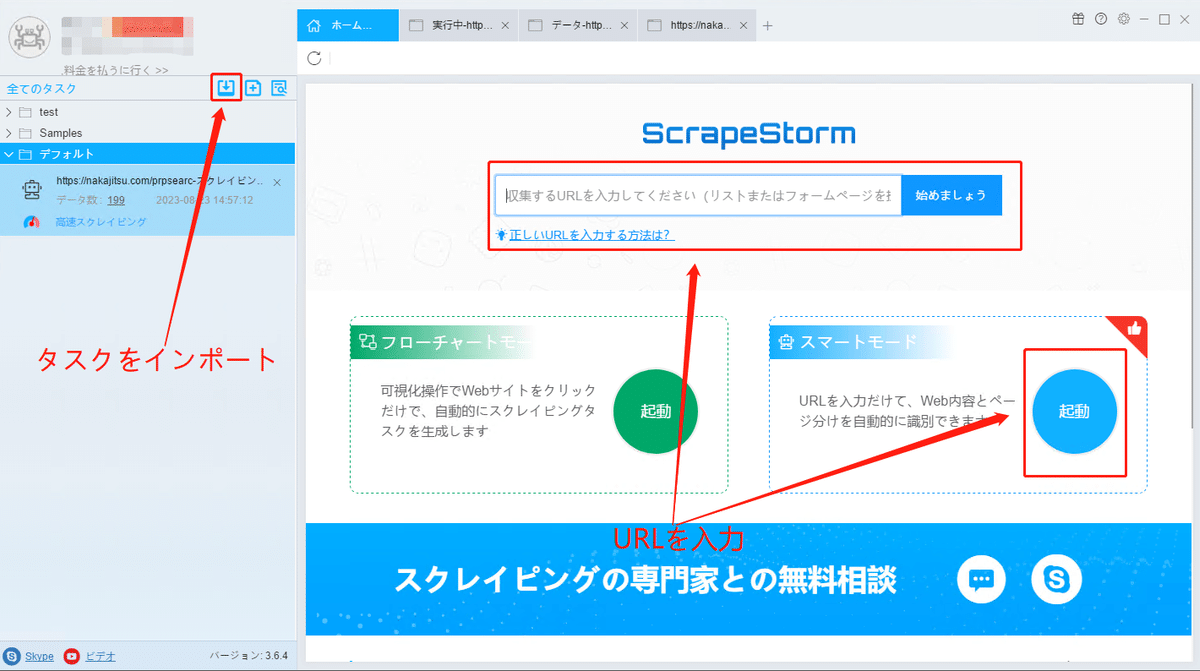The height and width of the screenshot is (671, 1200).
Task: Click 高速スクレイピング link
Action: [x=101, y=222]
